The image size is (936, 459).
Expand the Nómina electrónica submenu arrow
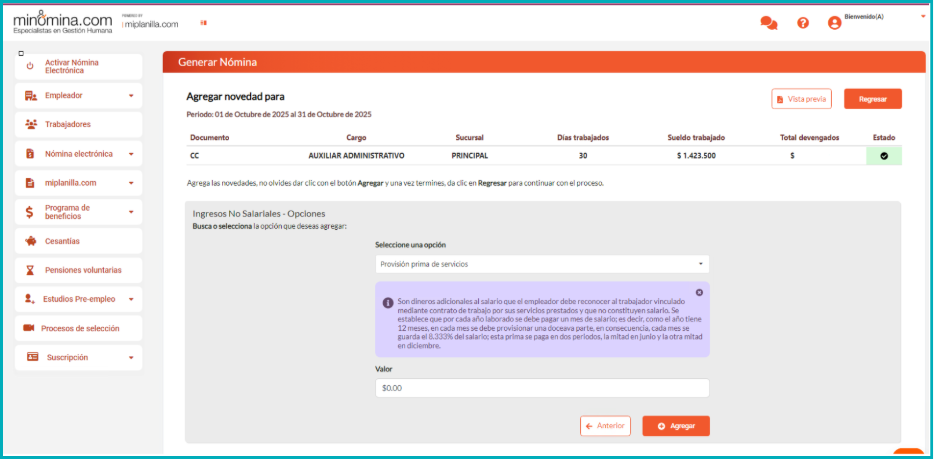(x=131, y=154)
